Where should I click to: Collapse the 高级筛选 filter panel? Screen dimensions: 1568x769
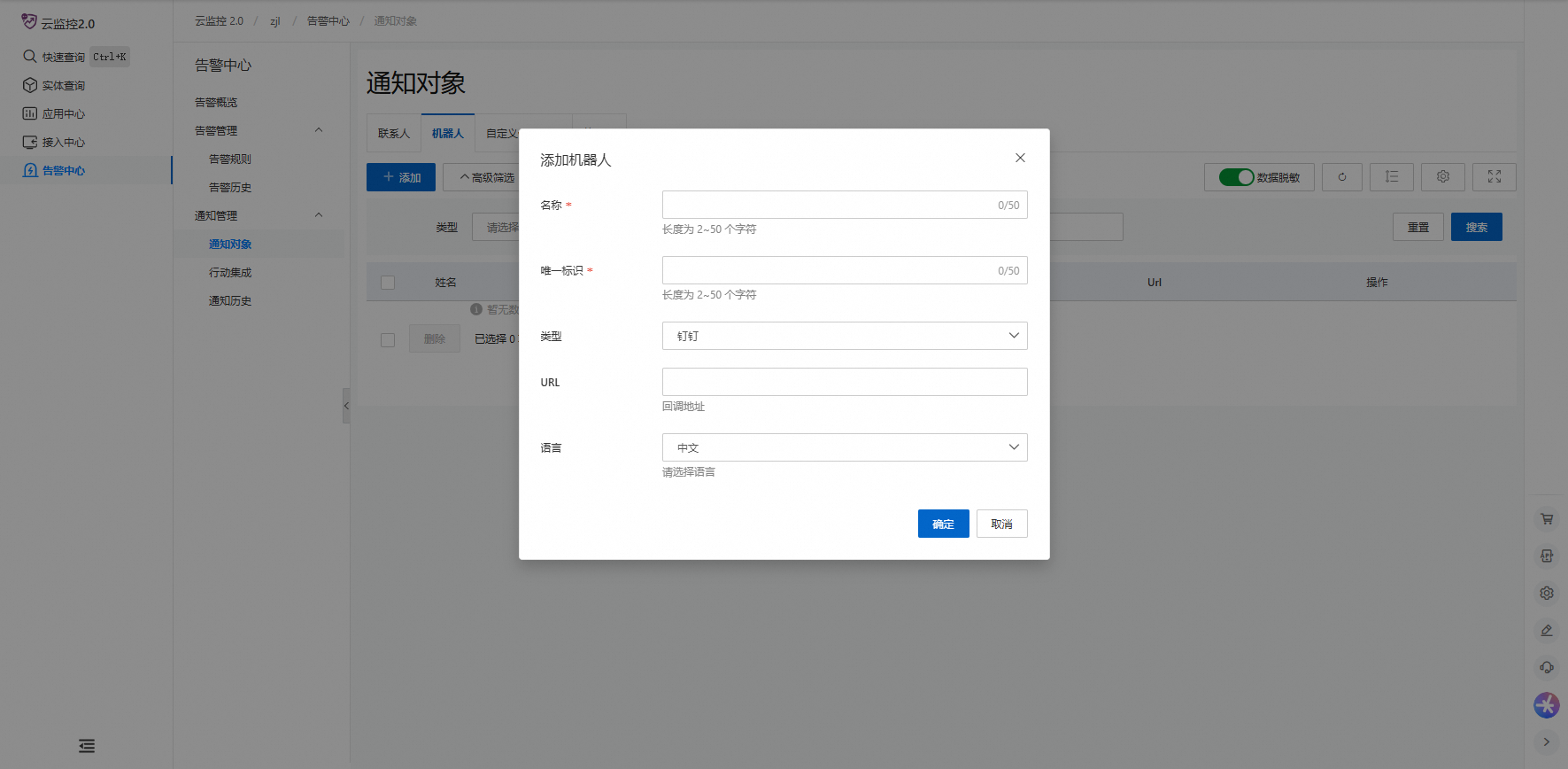(x=487, y=177)
